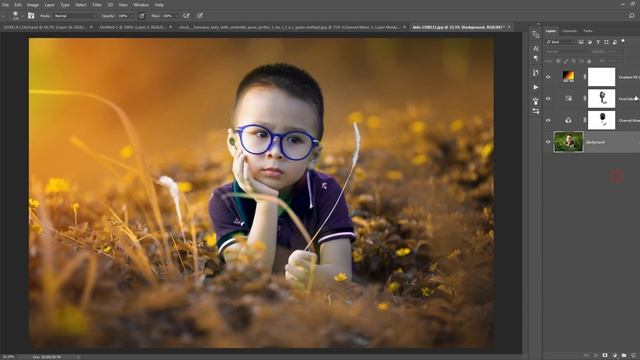The width and height of the screenshot is (640, 360).
Task: Open the Image menu
Action: coord(33,5)
